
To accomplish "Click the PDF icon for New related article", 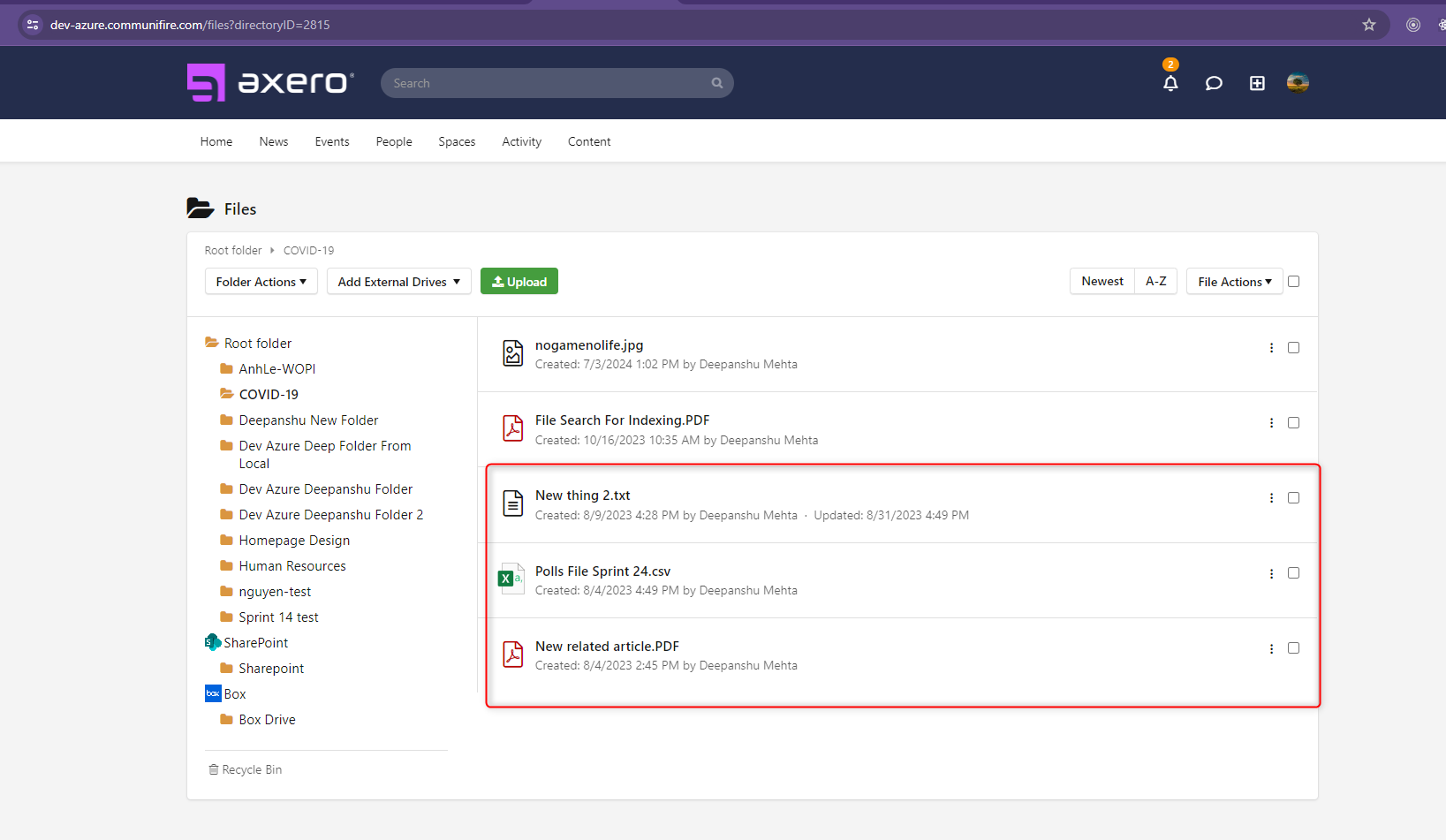I will [x=513, y=655].
